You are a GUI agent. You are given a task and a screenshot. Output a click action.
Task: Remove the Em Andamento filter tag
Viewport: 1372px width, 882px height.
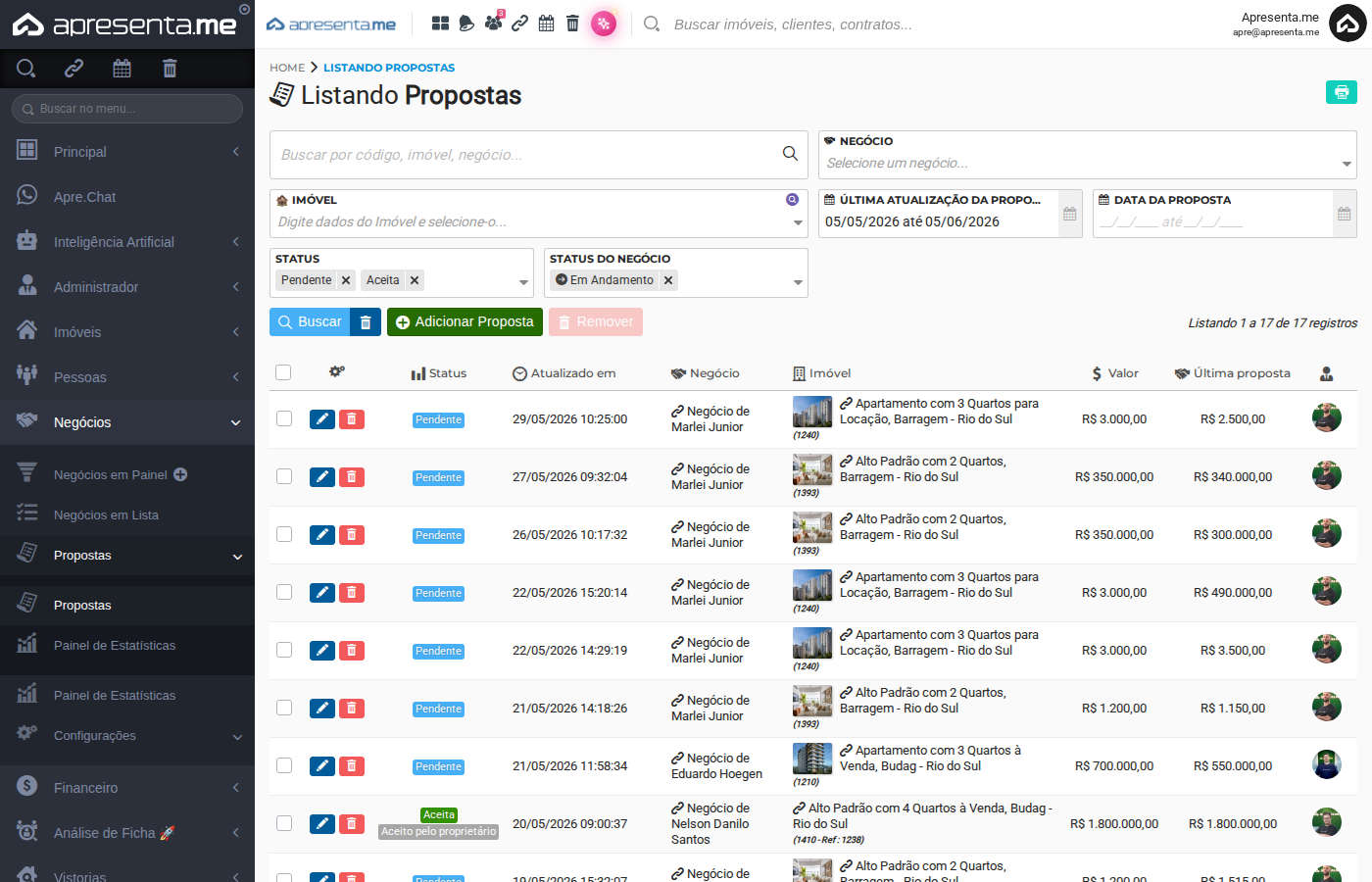[x=668, y=280]
